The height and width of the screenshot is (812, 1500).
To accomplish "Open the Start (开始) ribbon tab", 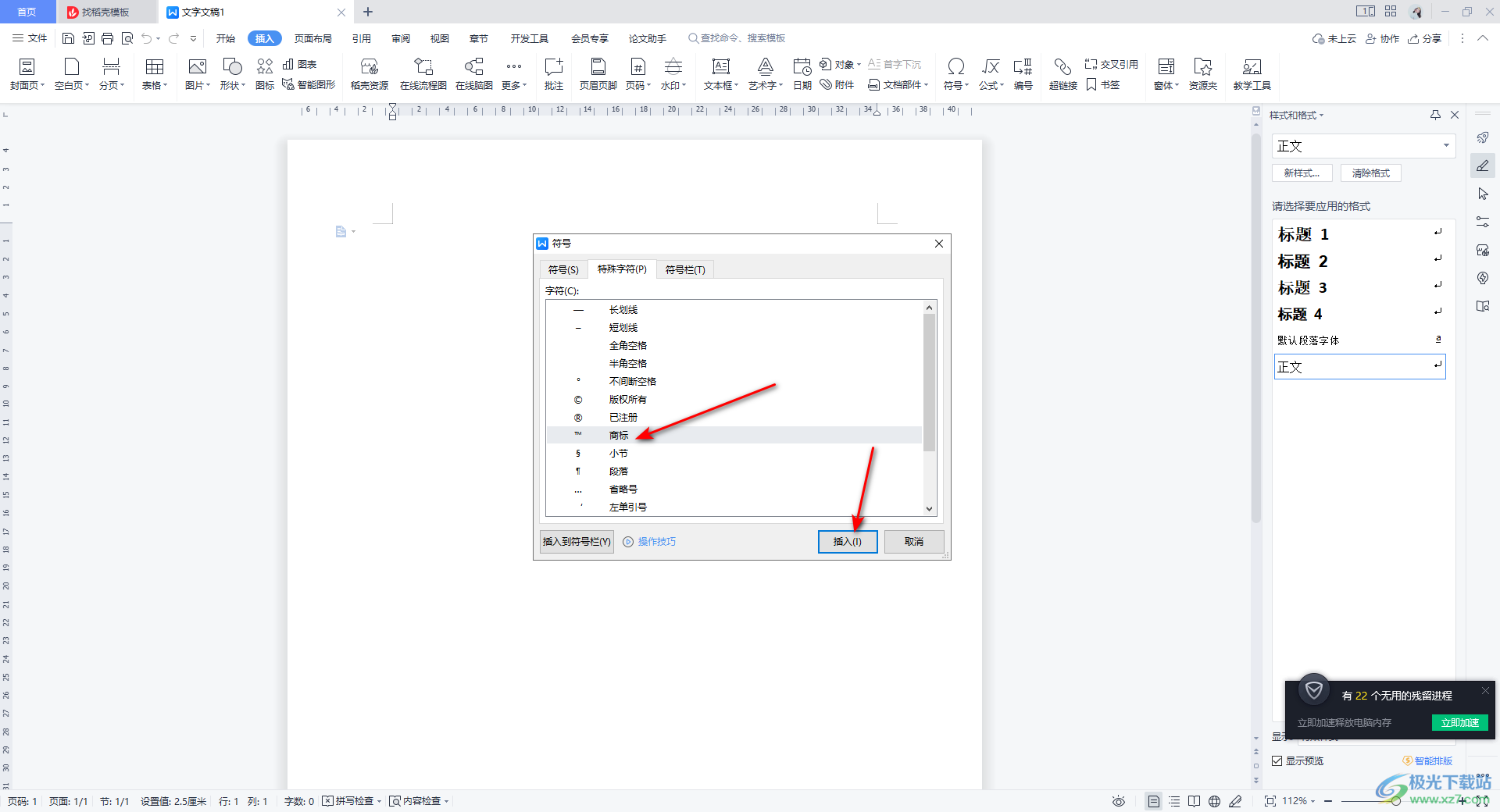I will pos(226,38).
